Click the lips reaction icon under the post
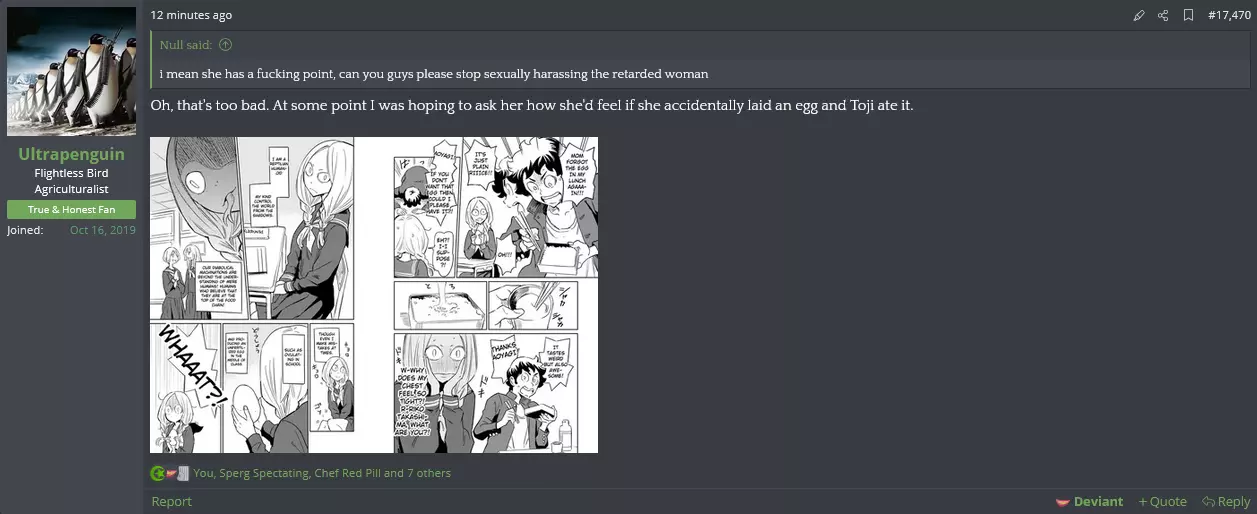 170,473
